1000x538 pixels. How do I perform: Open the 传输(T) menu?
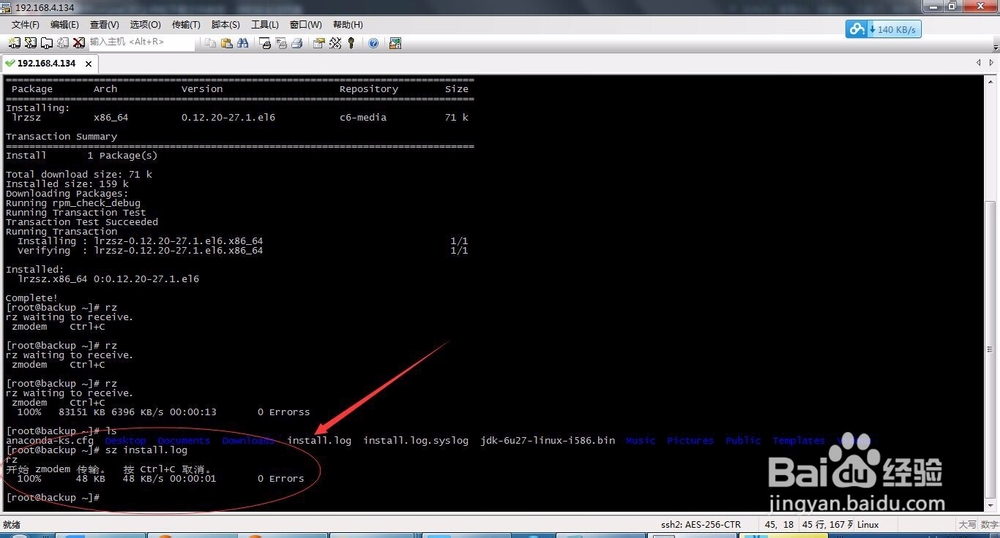point(186,24)
